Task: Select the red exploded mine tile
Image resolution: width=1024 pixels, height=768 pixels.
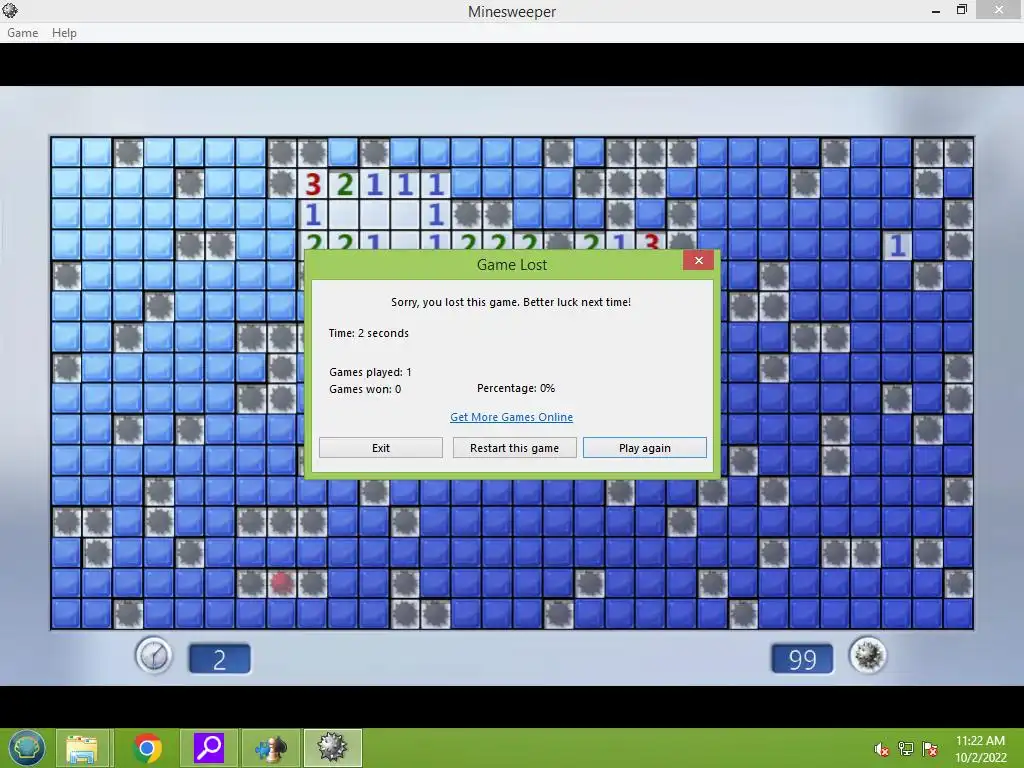Action: 281,583
